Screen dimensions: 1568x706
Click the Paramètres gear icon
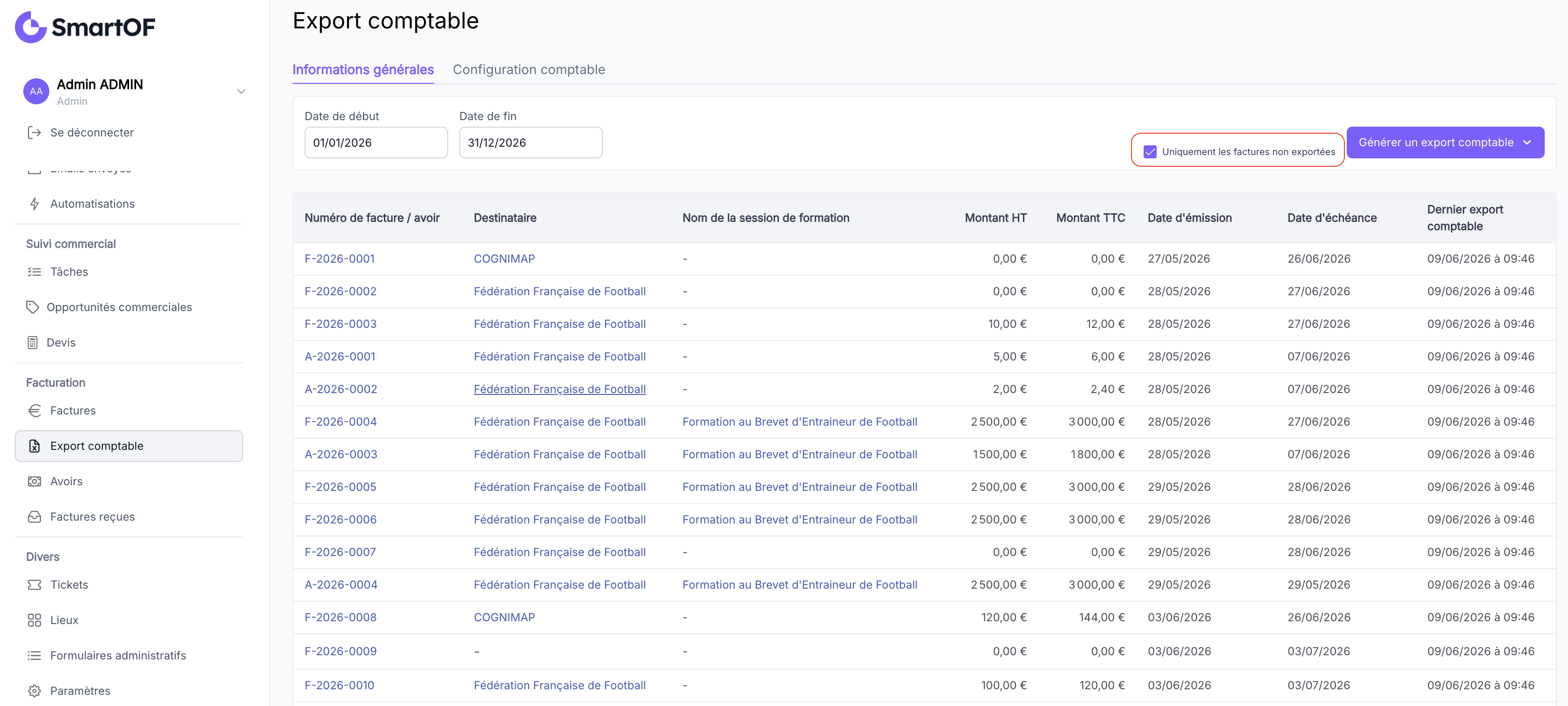point(34,691)
